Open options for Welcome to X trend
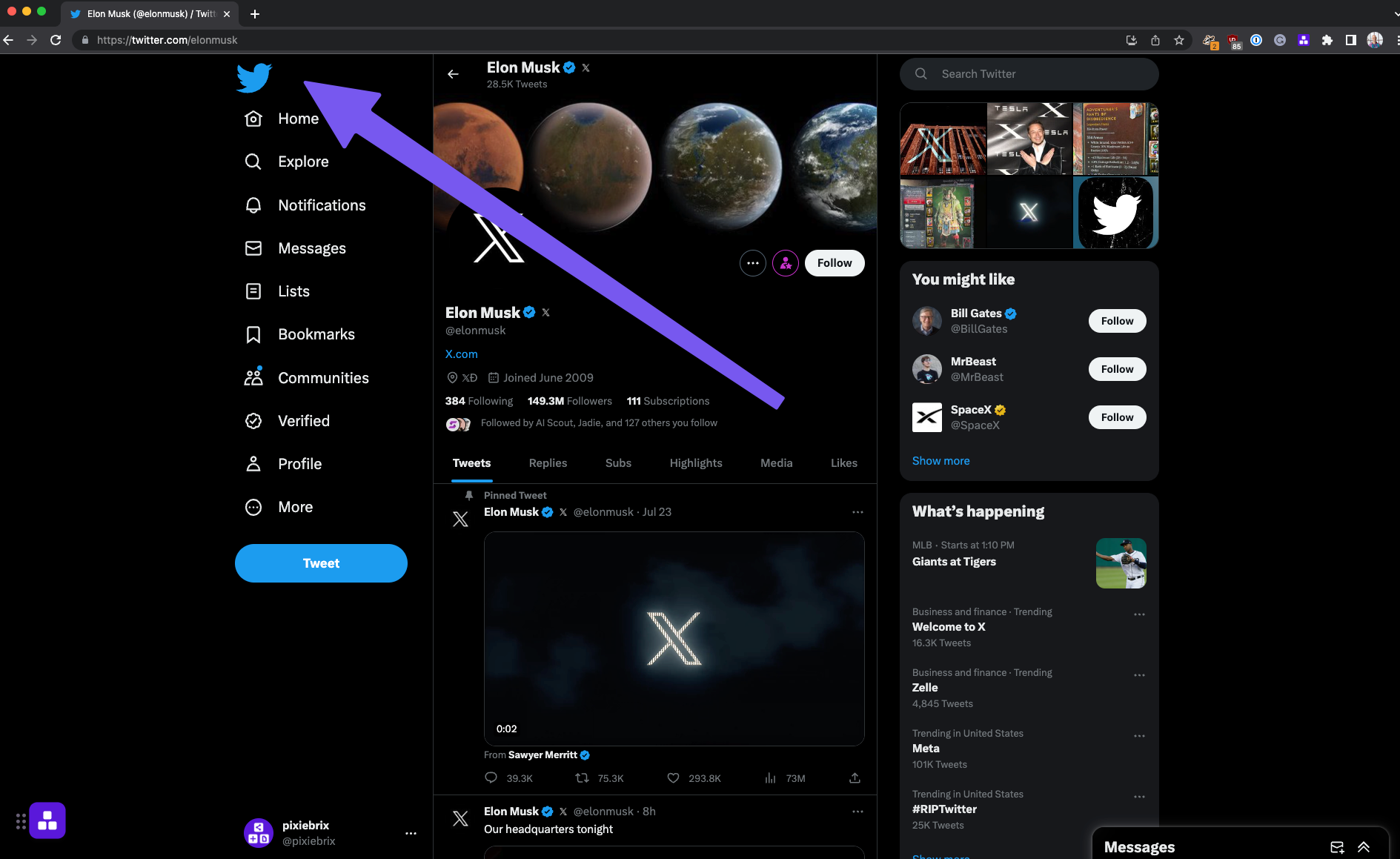The width and height of the screenshot is (1400, 859). click(1139, 614)
